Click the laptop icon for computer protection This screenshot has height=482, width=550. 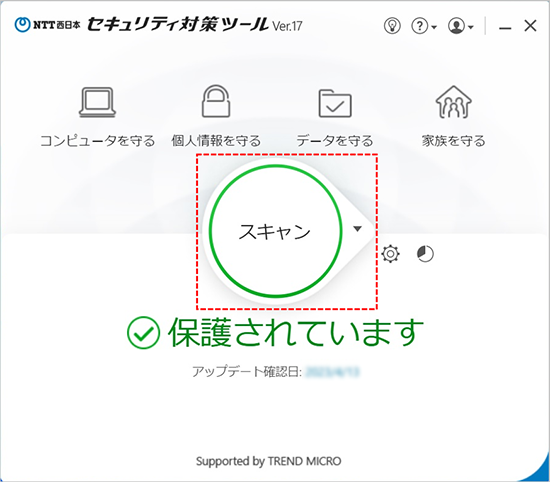pyautogui.click(x=97, y=102)
